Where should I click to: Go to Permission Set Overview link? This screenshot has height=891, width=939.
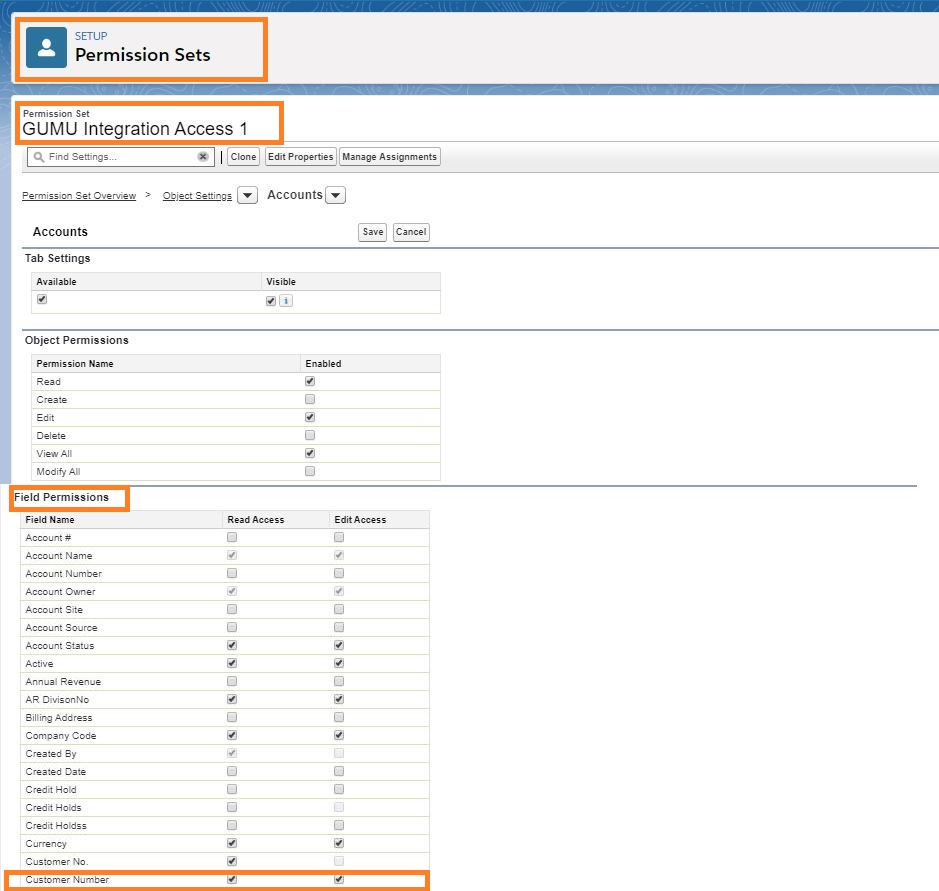click(x=79, y=196)
